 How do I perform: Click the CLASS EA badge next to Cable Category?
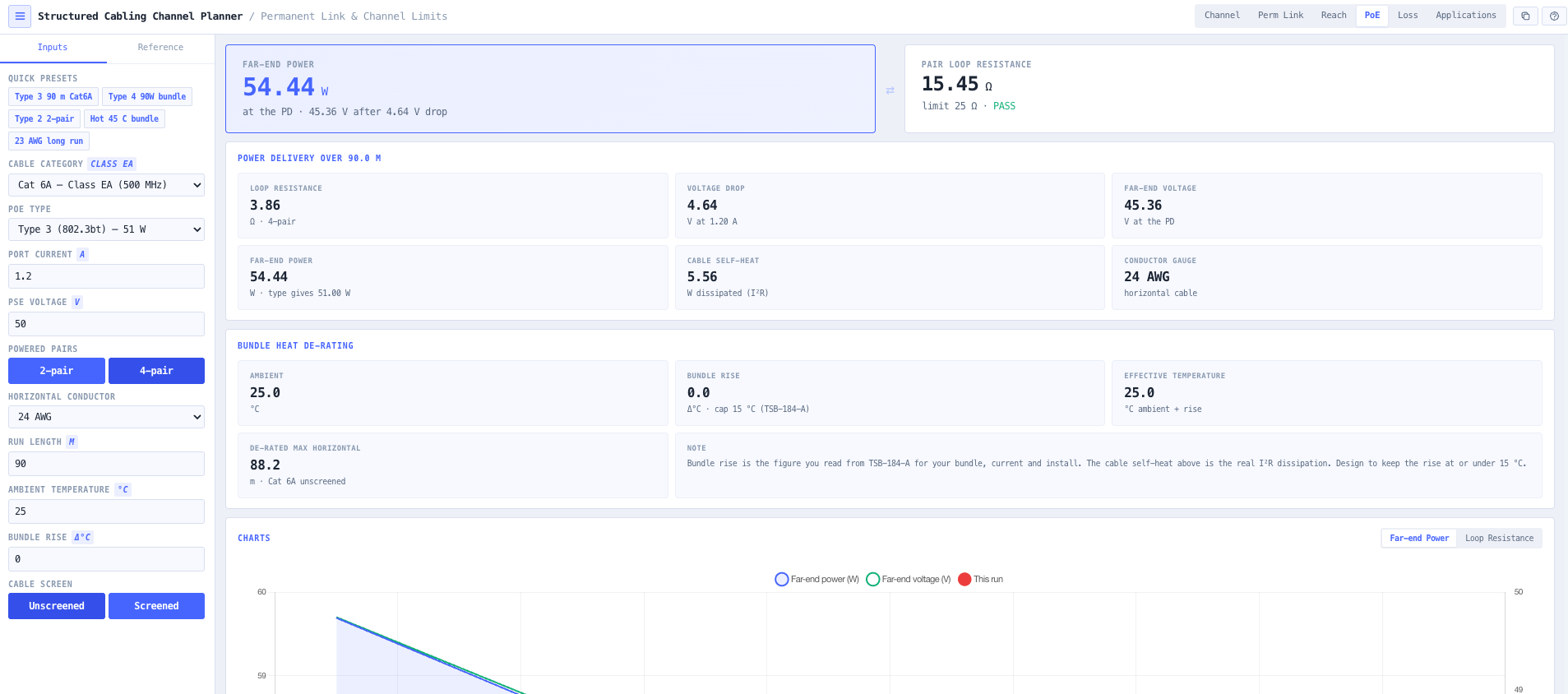(112, 164)
